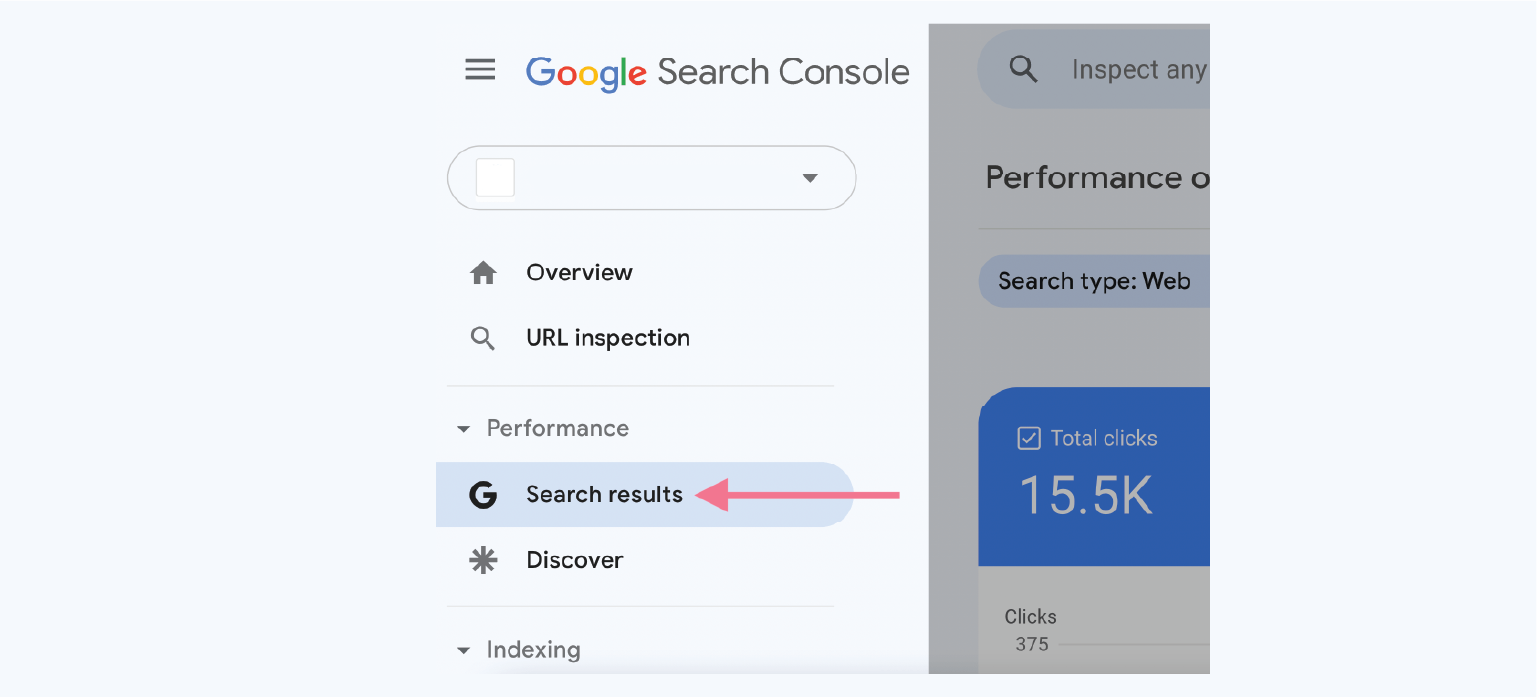Open the hamburger main menu

tap(480, 70)
